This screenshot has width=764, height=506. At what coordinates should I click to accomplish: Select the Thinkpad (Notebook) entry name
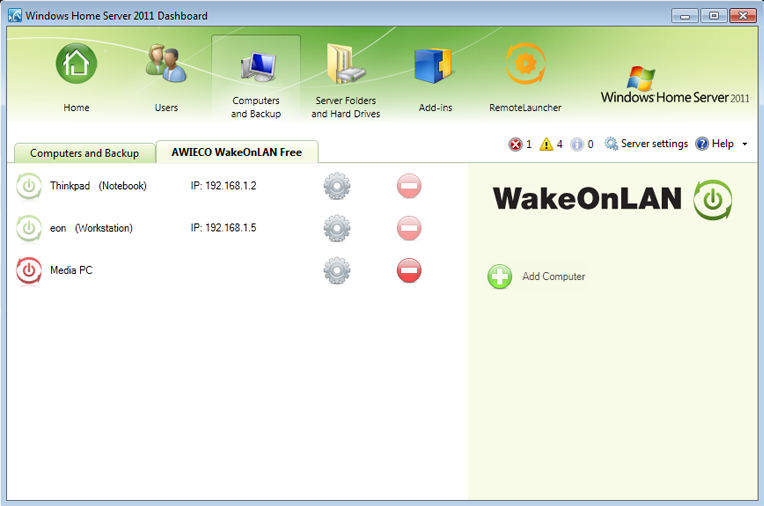pyautogui.click(x=98, y=186)
